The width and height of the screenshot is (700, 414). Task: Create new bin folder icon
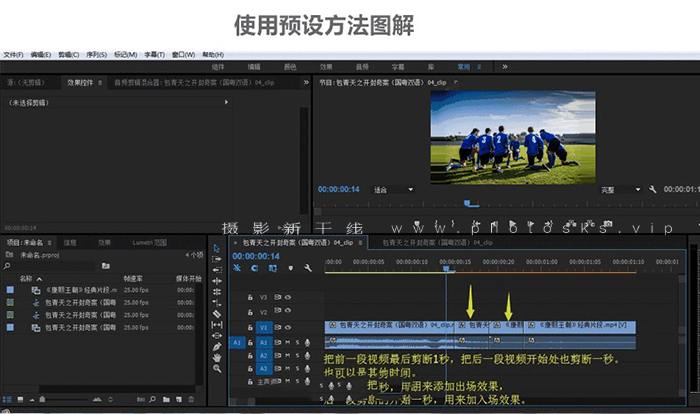point(166,399)
